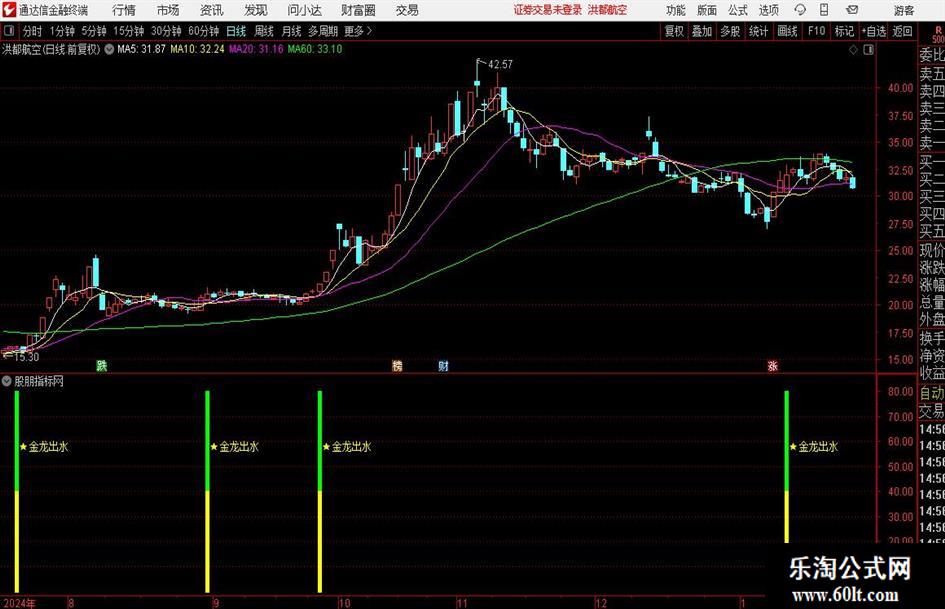Open the F10 company info button
The image size is (945, 609).
(x=816, y=31)
